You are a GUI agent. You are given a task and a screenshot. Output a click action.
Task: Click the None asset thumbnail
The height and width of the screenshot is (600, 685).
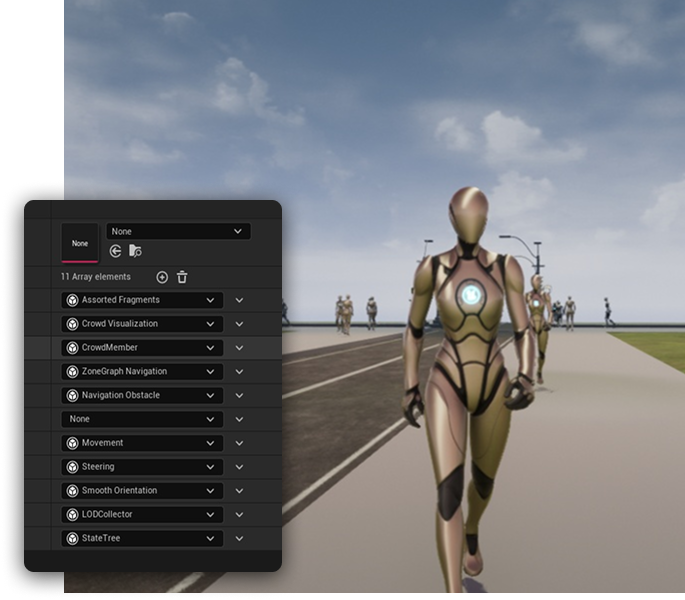(x=80, y=243)
